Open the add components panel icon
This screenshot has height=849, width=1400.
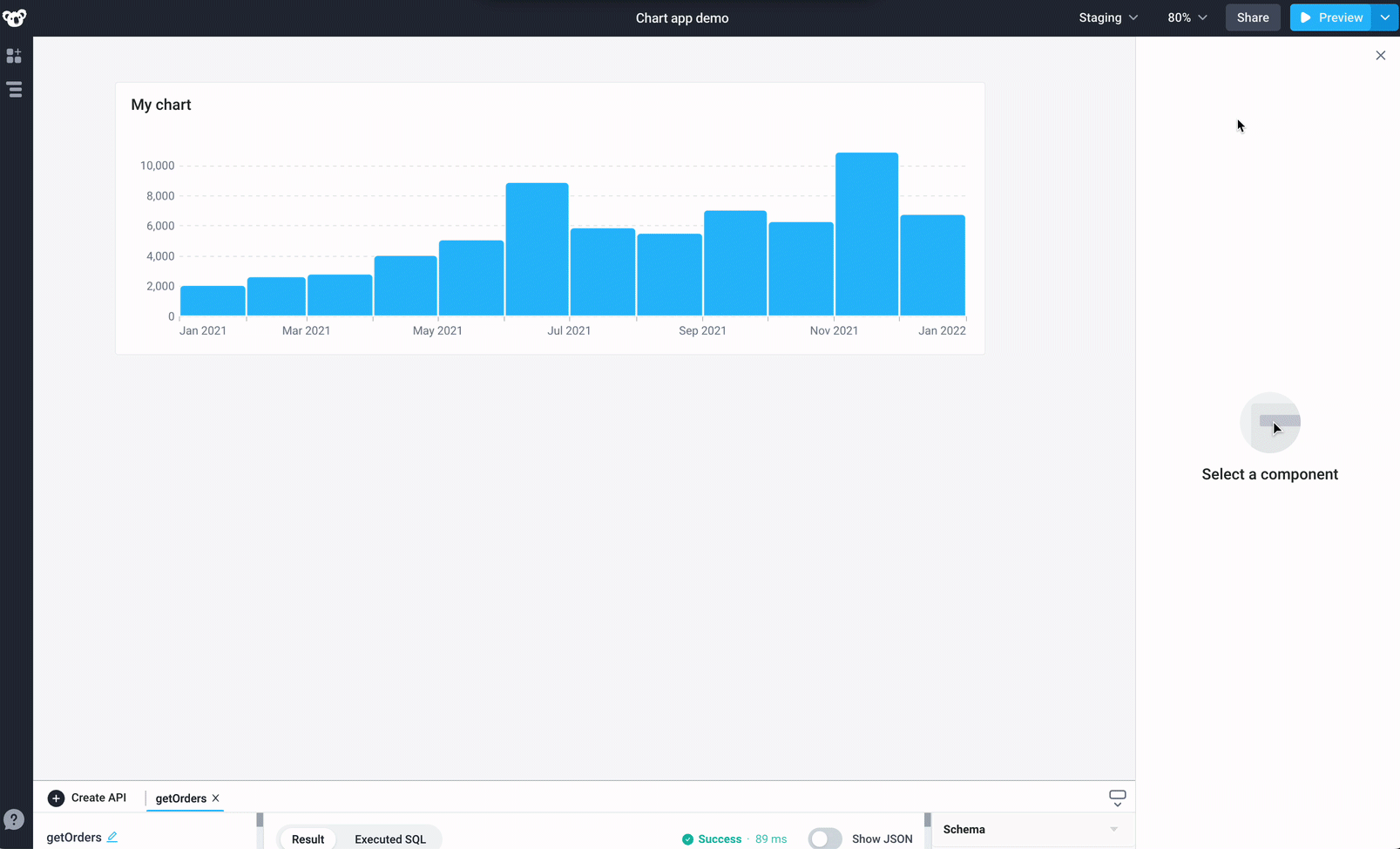point(14,56)
